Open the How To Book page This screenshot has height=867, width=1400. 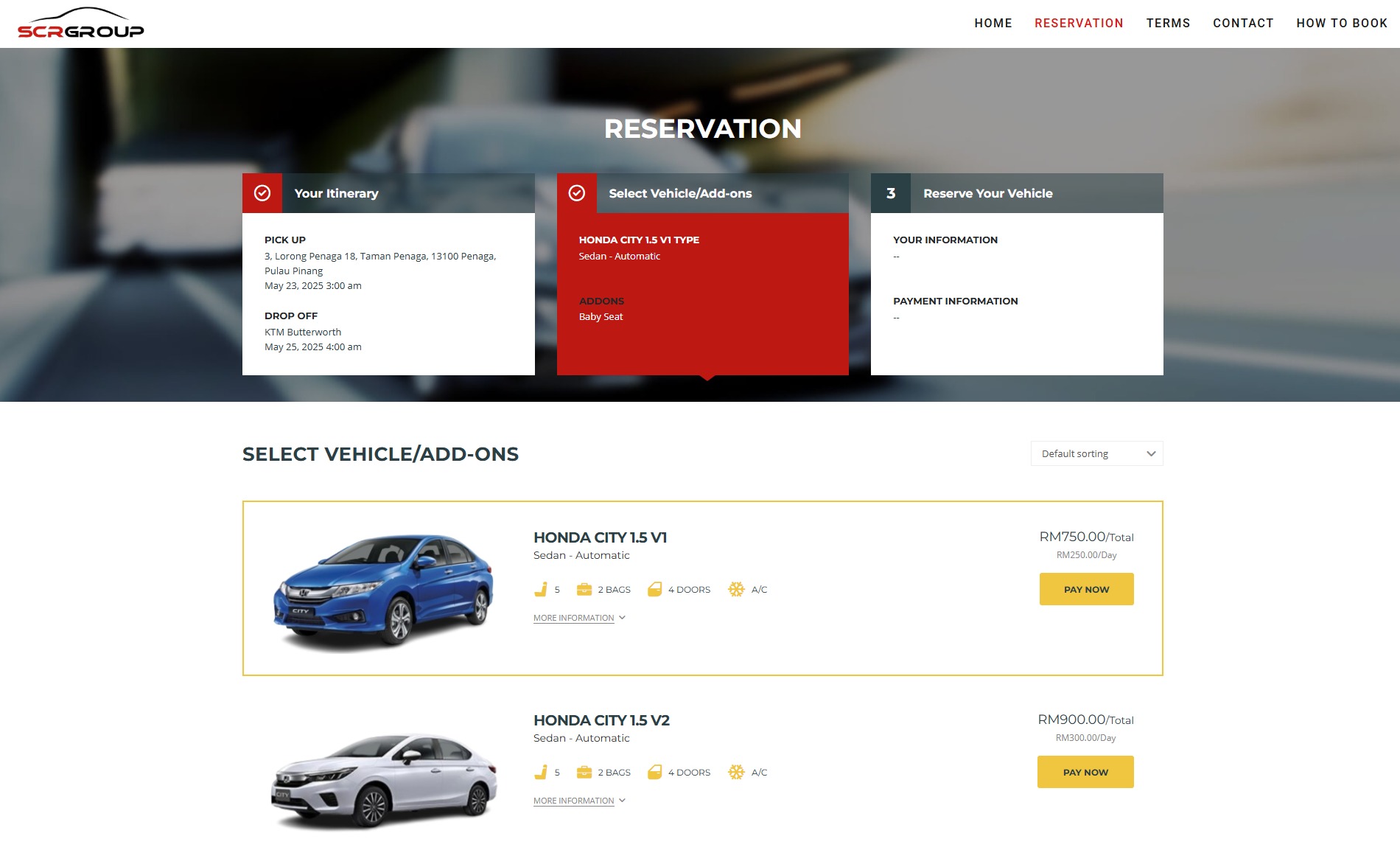1342,23
